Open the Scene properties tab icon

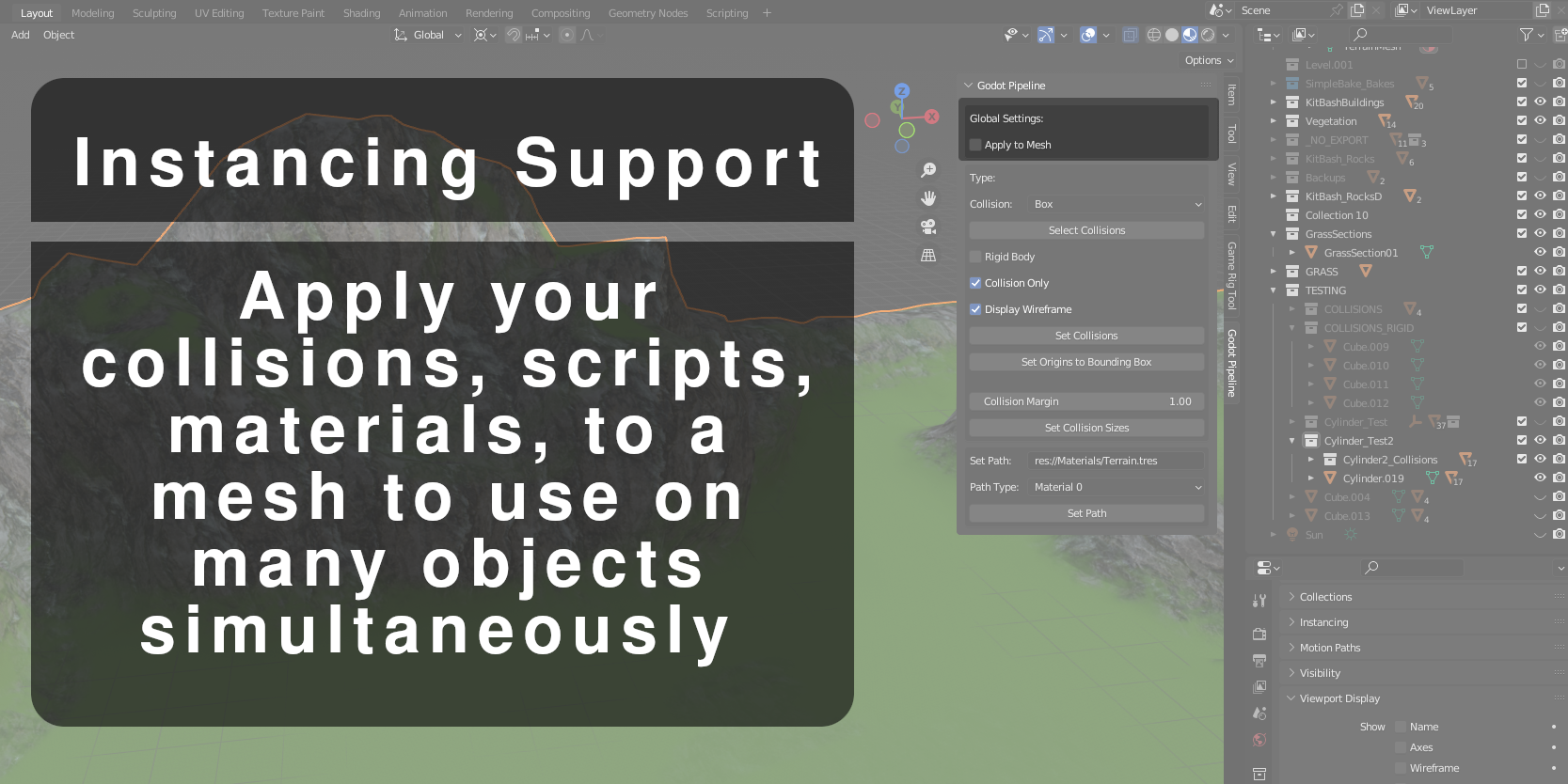click(1259, 713)
